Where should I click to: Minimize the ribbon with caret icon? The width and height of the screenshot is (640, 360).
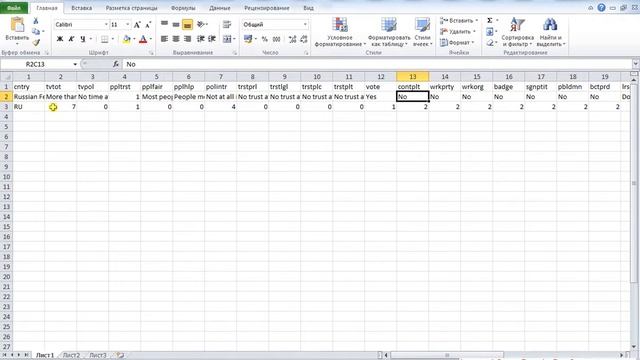point(591,8)
